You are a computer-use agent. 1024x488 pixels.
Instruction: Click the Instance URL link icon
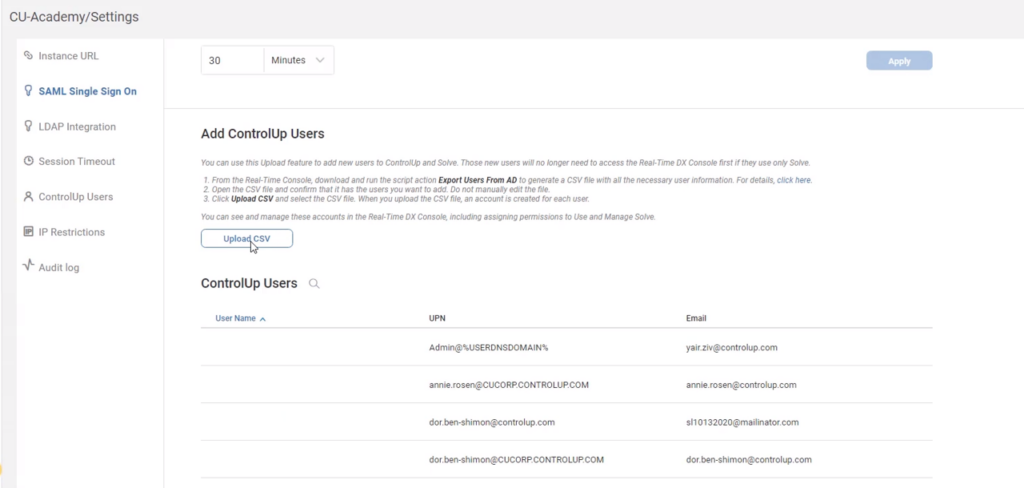pyautogui.click(x=28, y=56)
